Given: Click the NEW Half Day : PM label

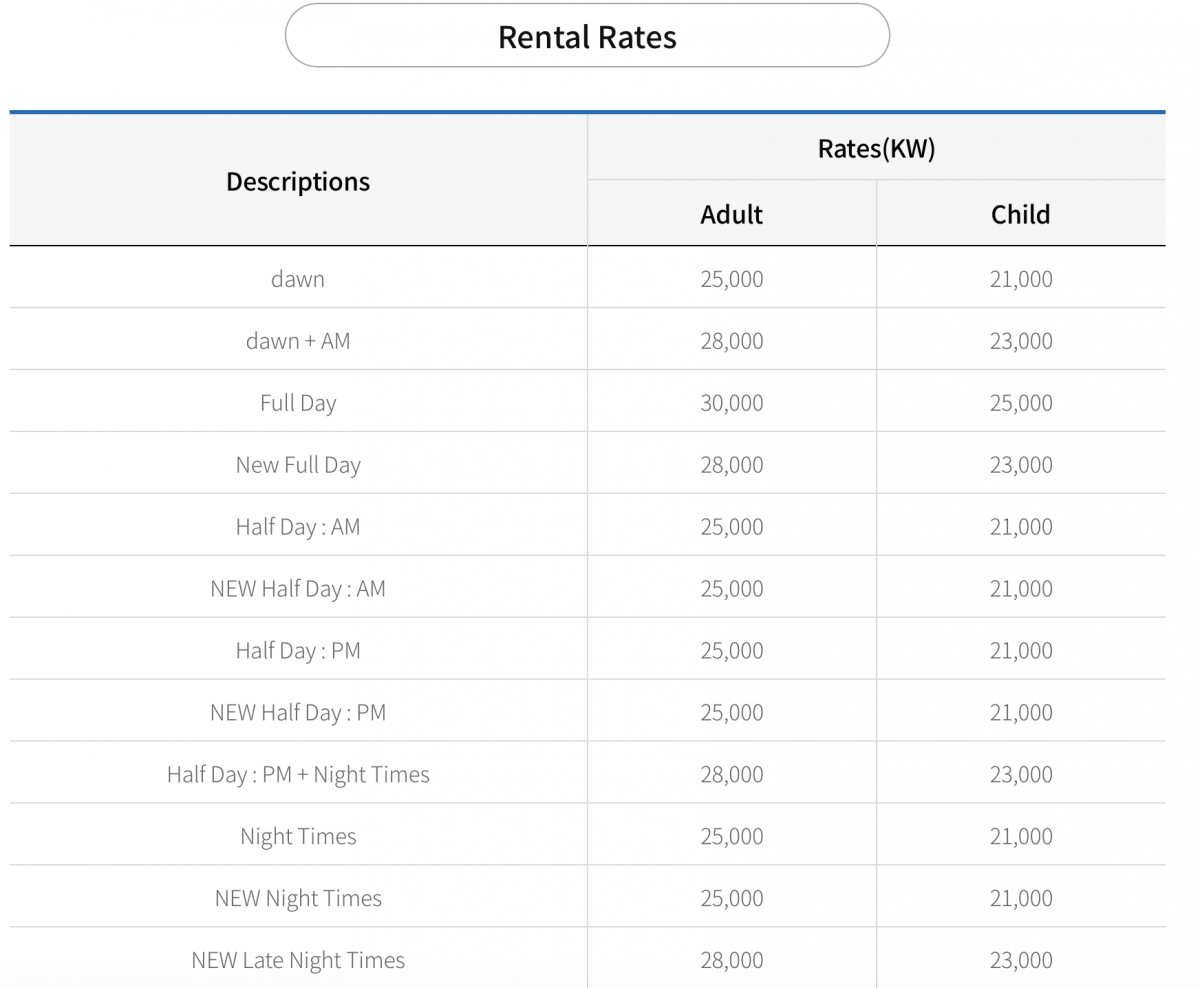Looking at the screenshot, I should point(298,713).
